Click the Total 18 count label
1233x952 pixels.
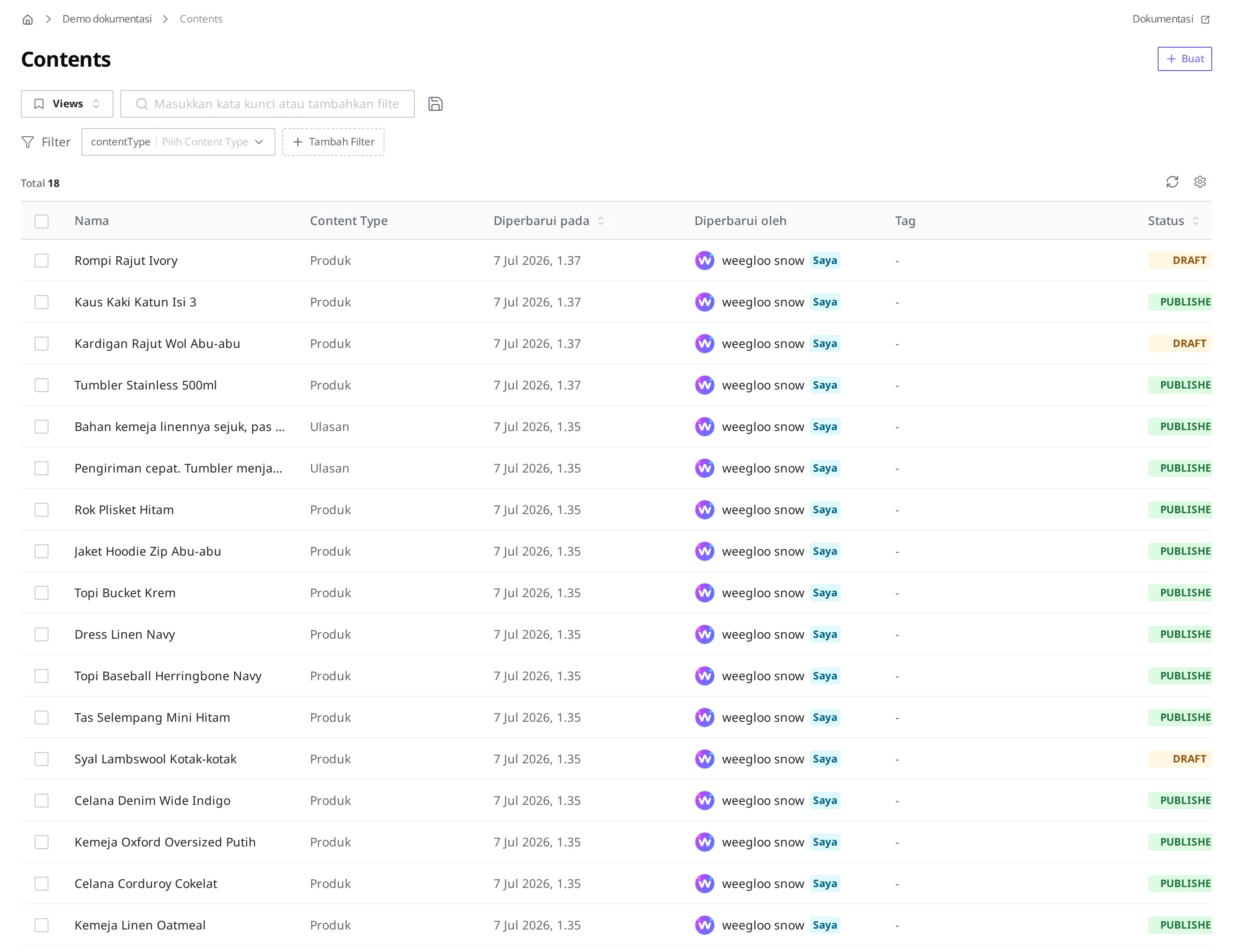click(x=40, y=183)
